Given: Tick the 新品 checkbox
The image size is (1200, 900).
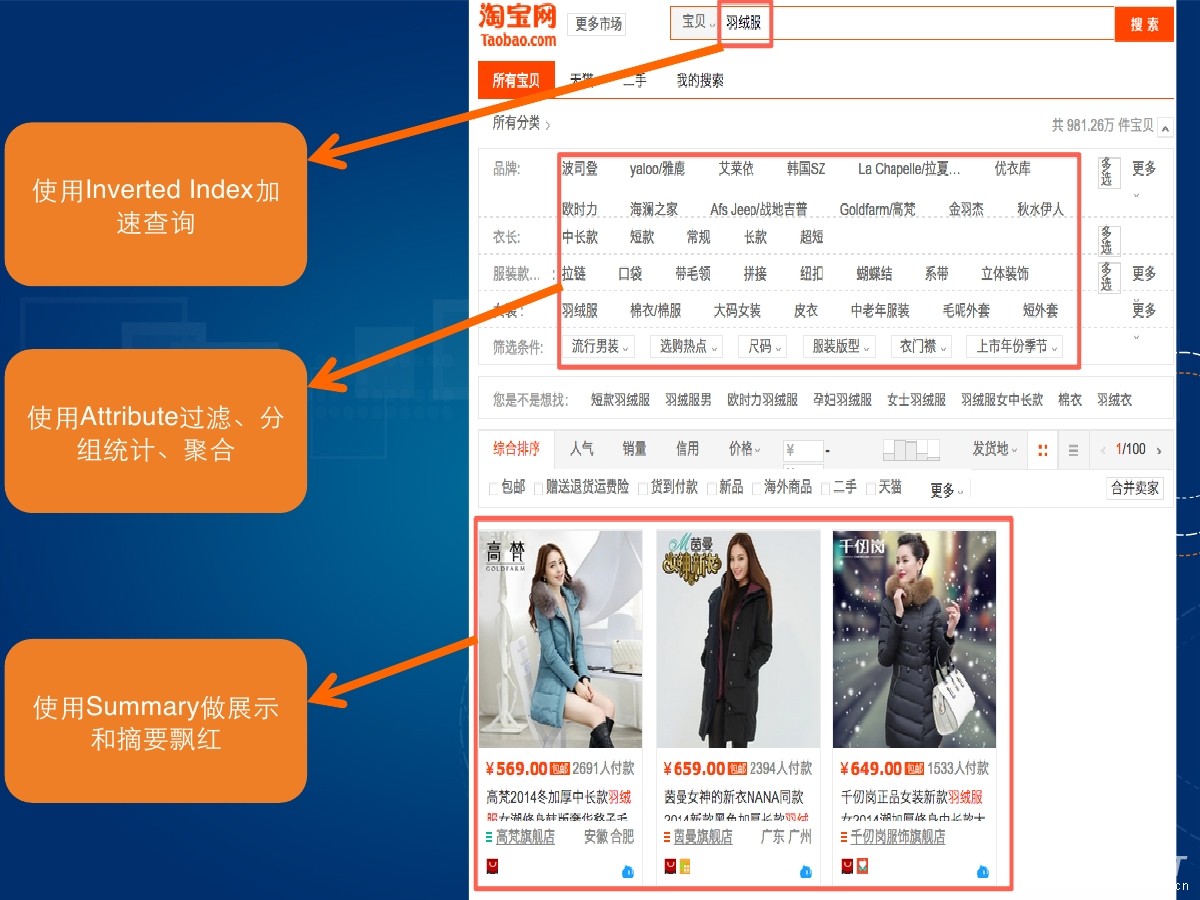Looking at the screenshot, I should 712,489.
